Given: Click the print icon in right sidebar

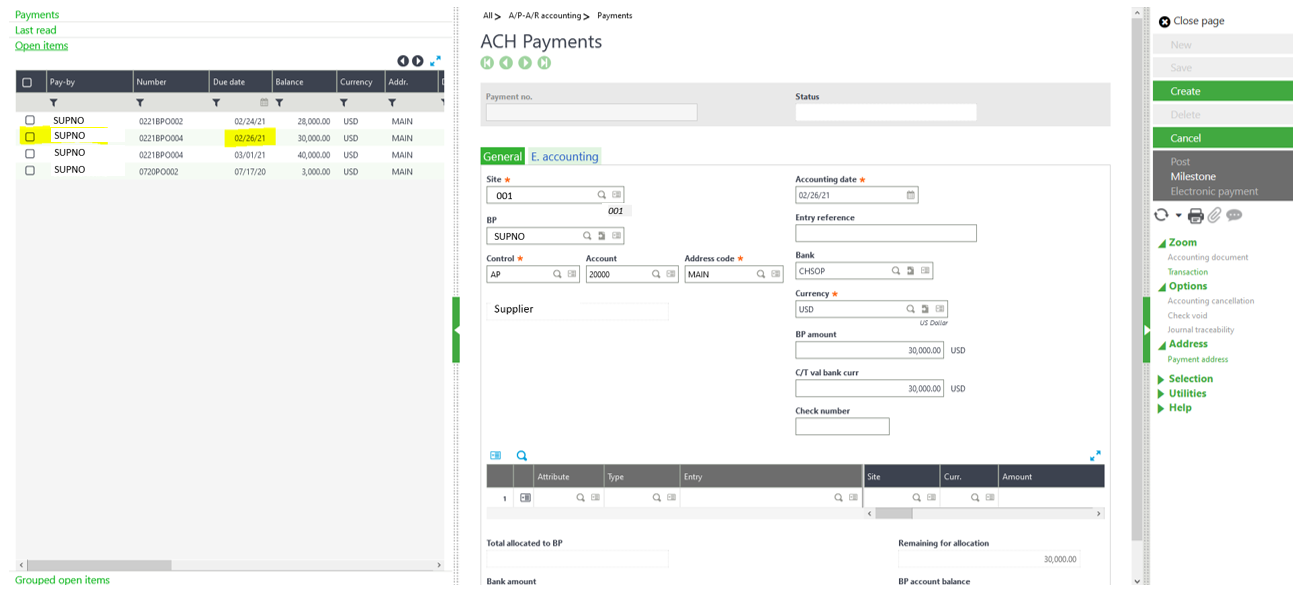Looking at the screenshot, I should pos(1195,216).
